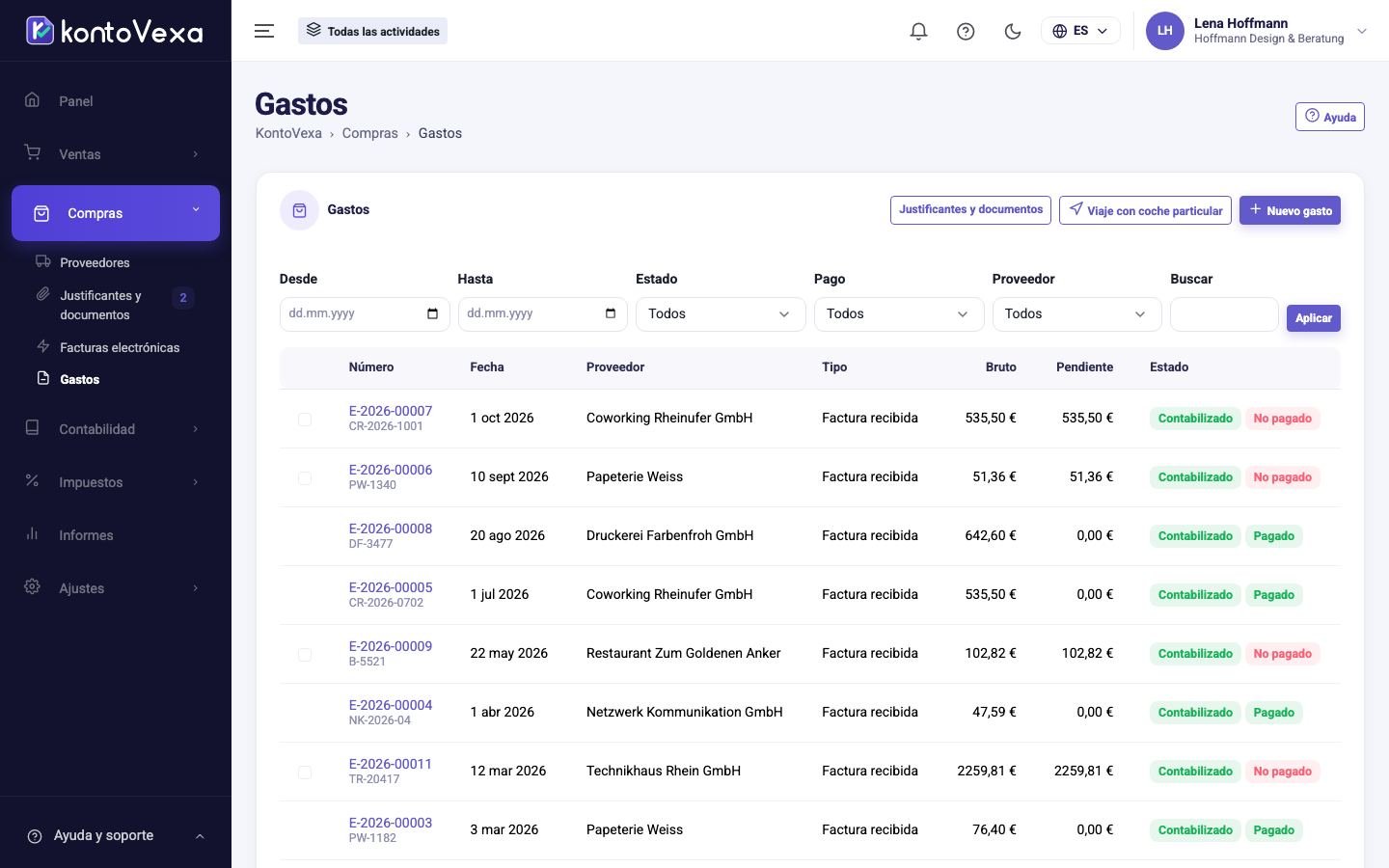The width and height of the screenshot is (1389, 868).
Task: Click the kontoVexa logo icon
Action: (40, 31)
